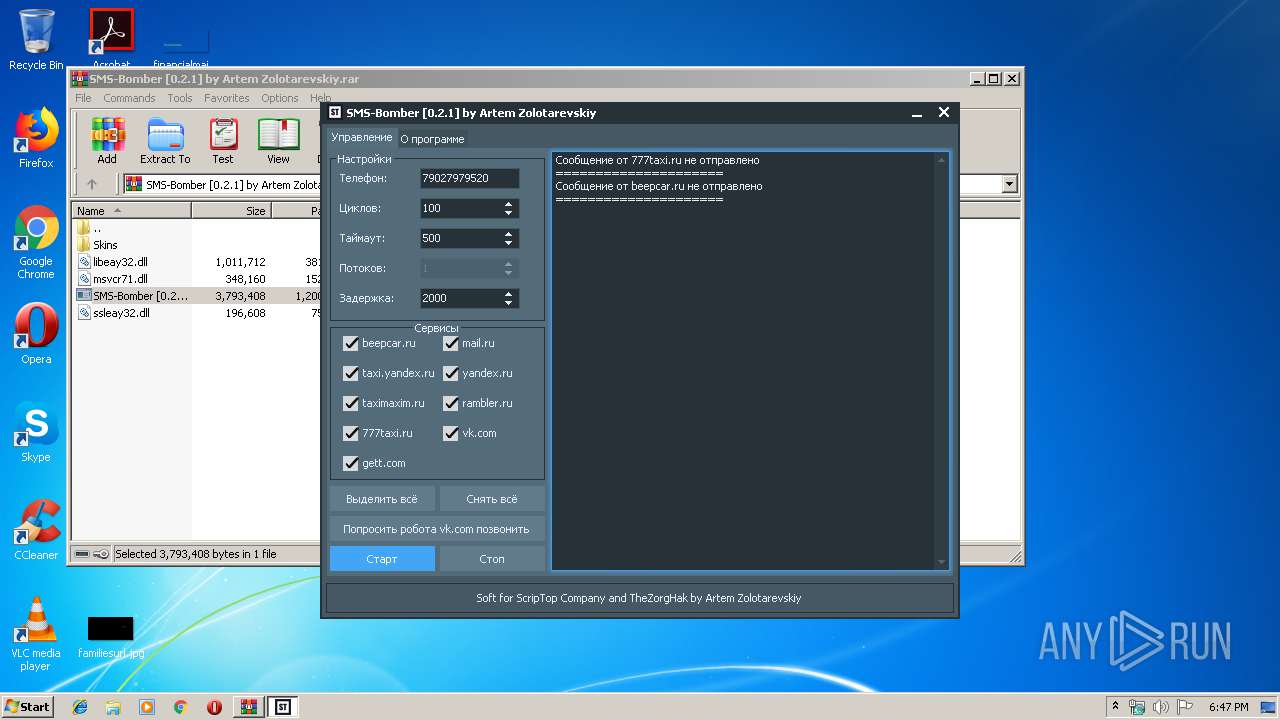Click the Extract To icon in WinRAR
Image resolution: width=1280 pixels, height=720 pixels.
pos(165,141)
